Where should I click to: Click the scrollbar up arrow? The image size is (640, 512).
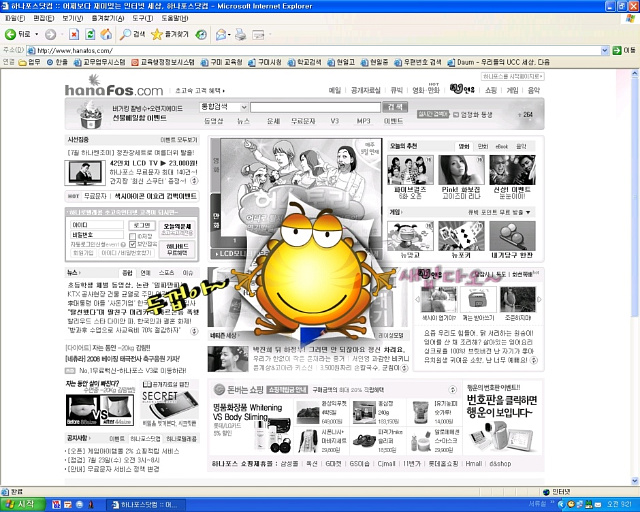coord(634,74)
